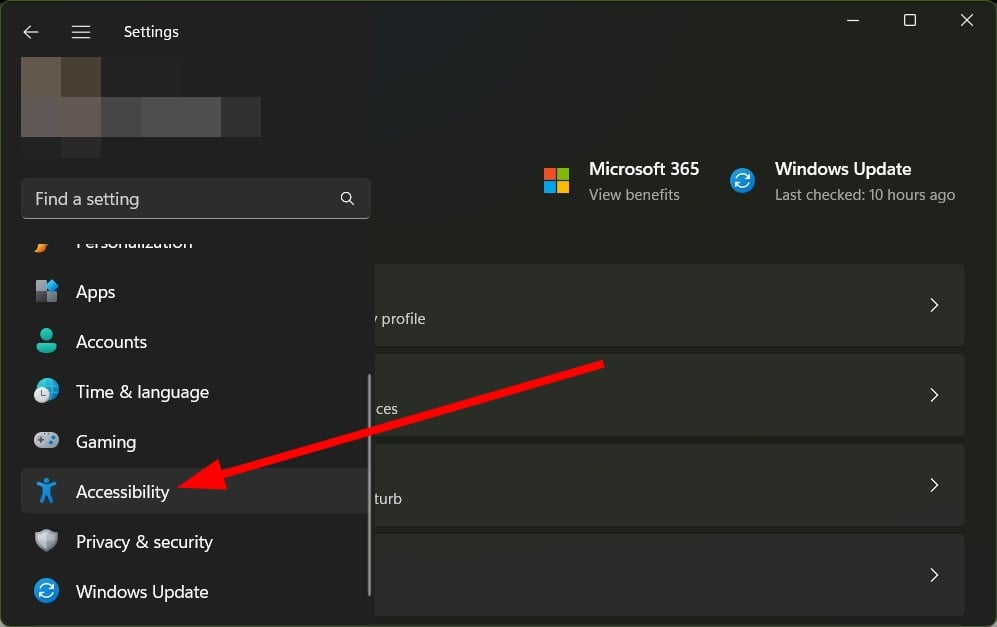Click the Microsoft 365 View benefits link
997x627 pixels.
(x=634, y=195)
